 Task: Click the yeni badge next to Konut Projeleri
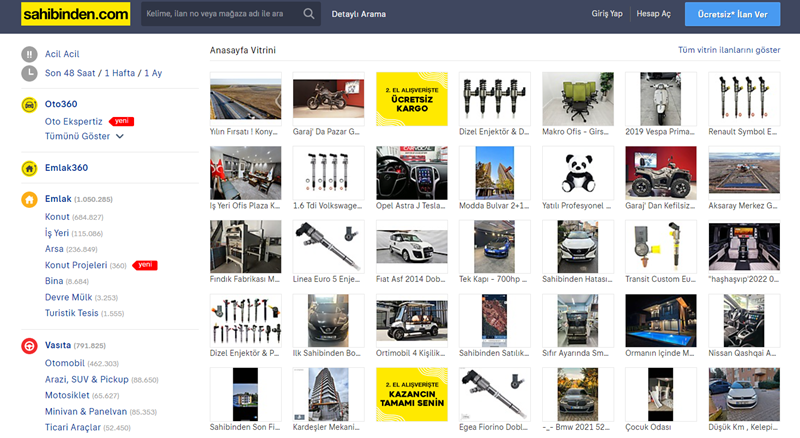point(145,265)
